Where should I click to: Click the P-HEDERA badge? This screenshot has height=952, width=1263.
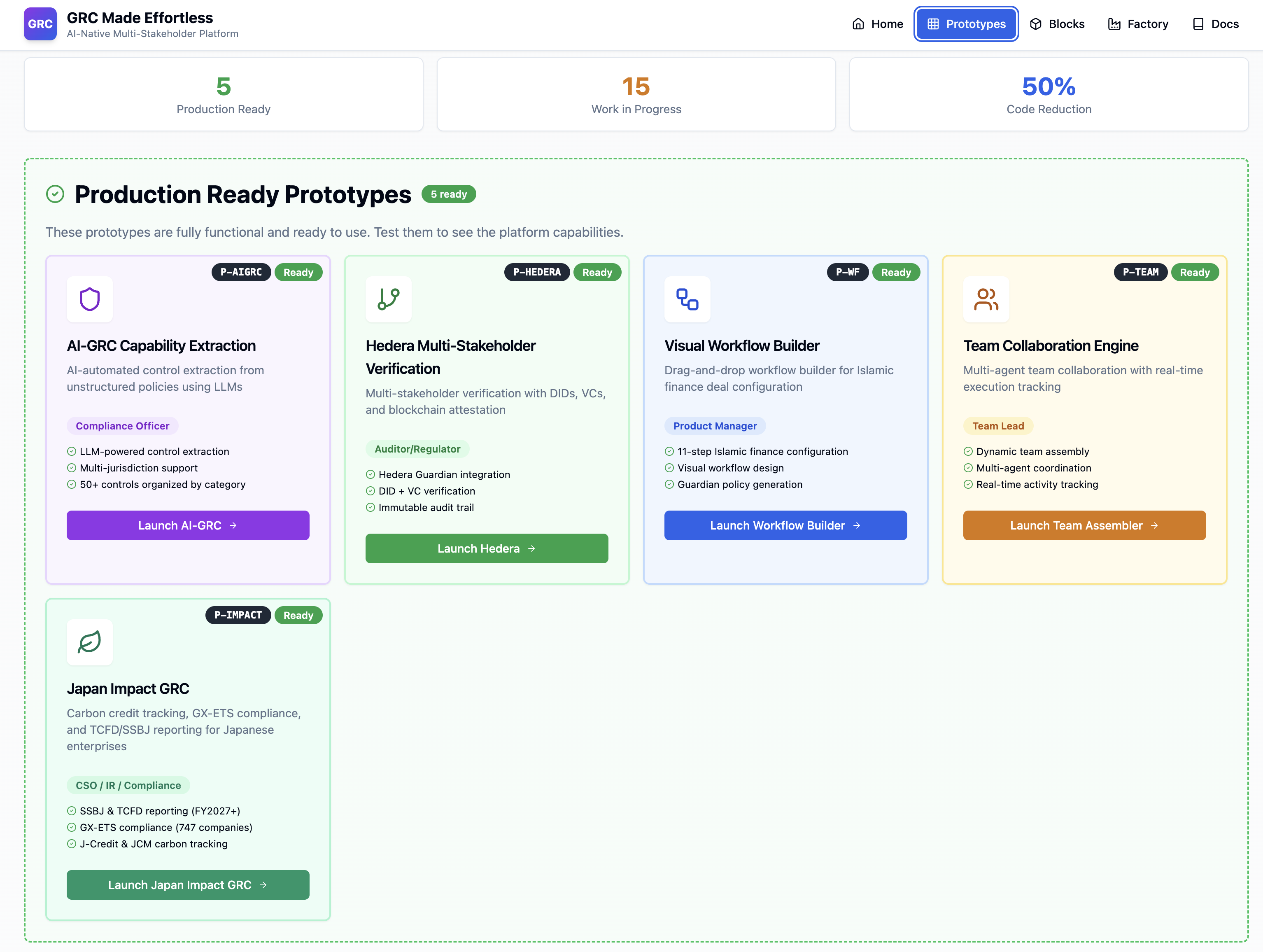537,273
